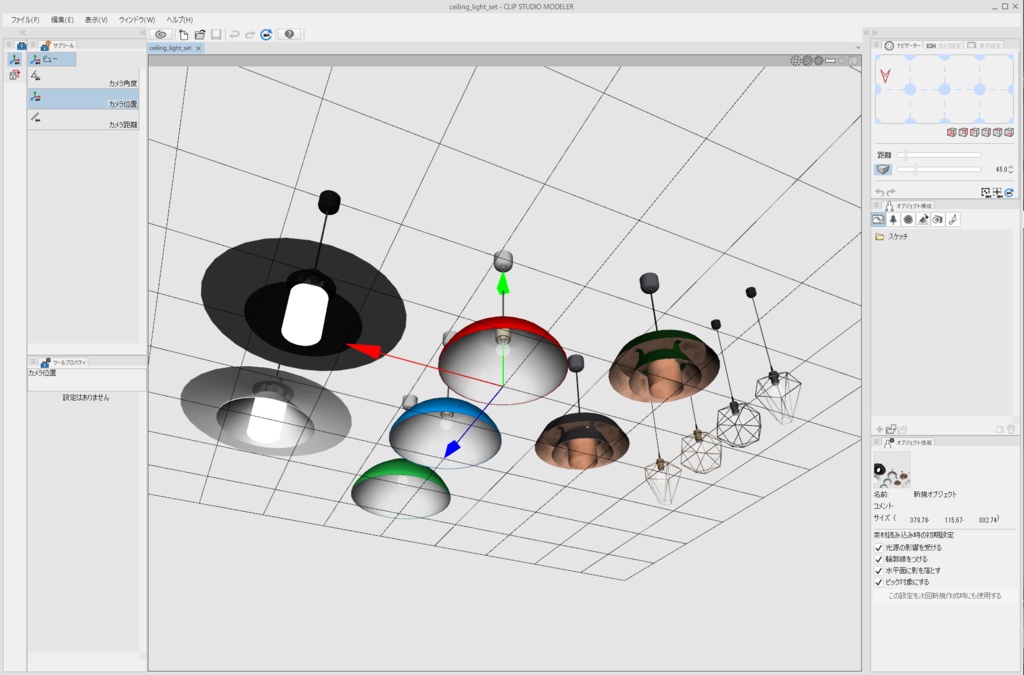The image size is (1024, 675).
Task: Click the Undo arrow icon
Action: [x=235, y=34]
